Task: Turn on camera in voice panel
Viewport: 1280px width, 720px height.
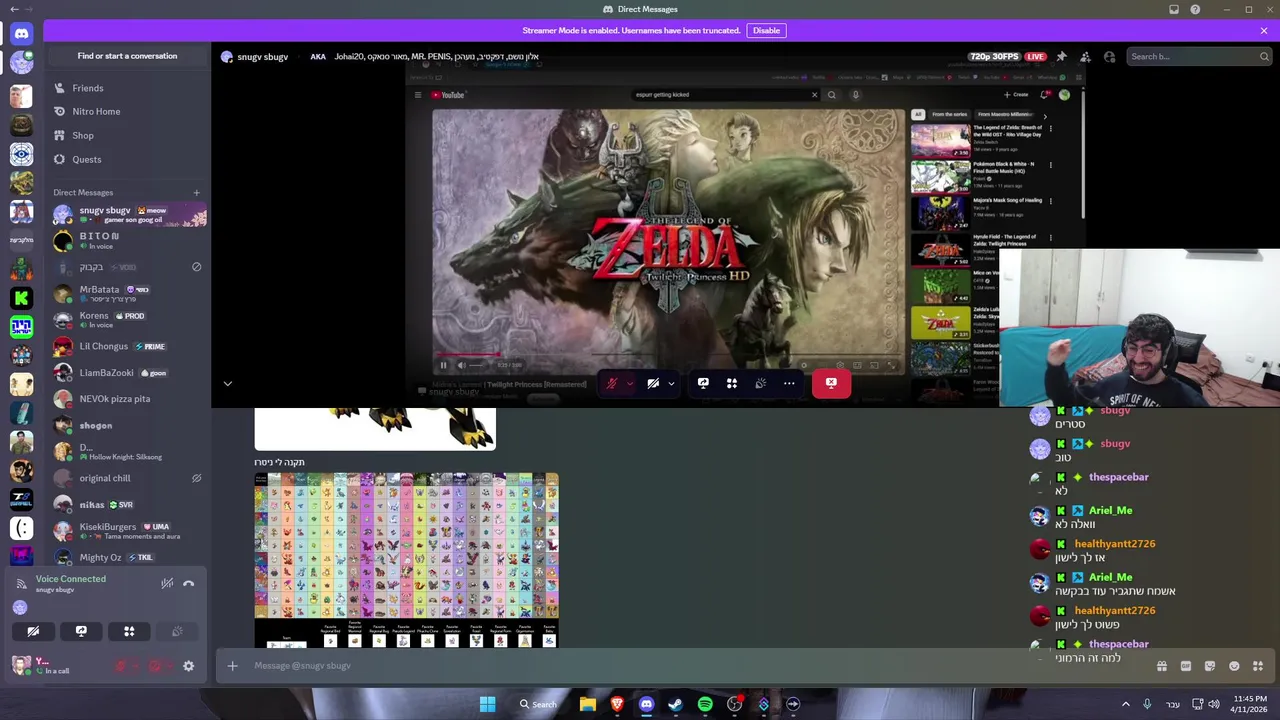Action: point(33,631)
